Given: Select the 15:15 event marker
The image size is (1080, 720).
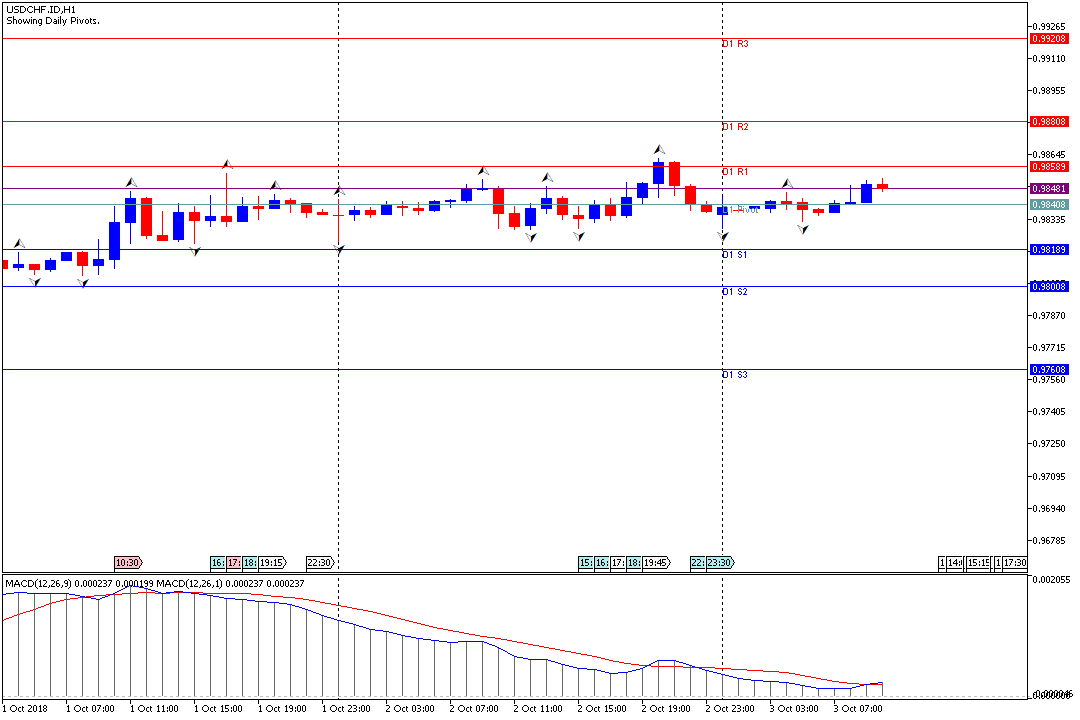Looking at the screenshot, I should 978,563.
